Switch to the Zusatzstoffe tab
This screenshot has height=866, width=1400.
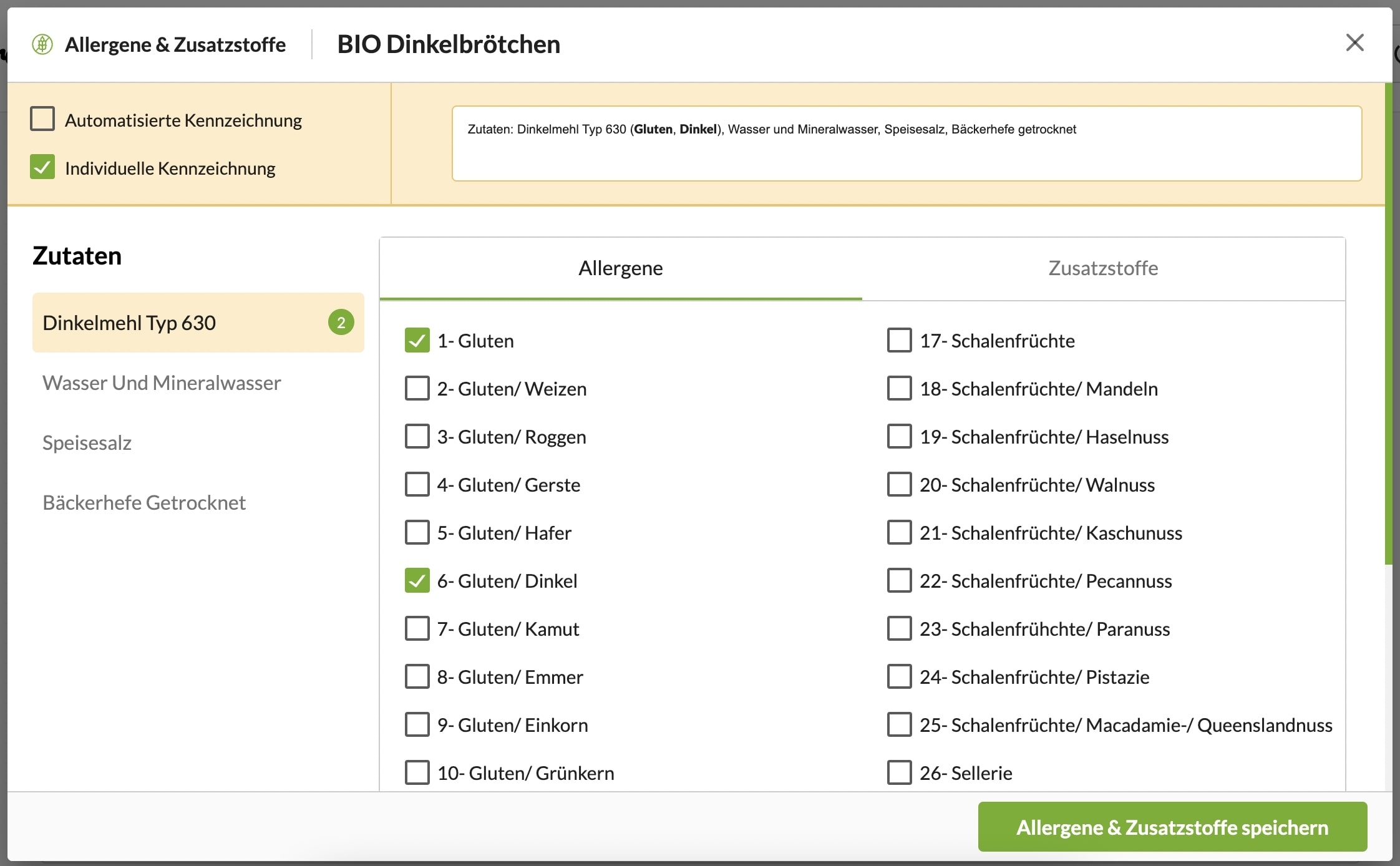[1102, 268]
